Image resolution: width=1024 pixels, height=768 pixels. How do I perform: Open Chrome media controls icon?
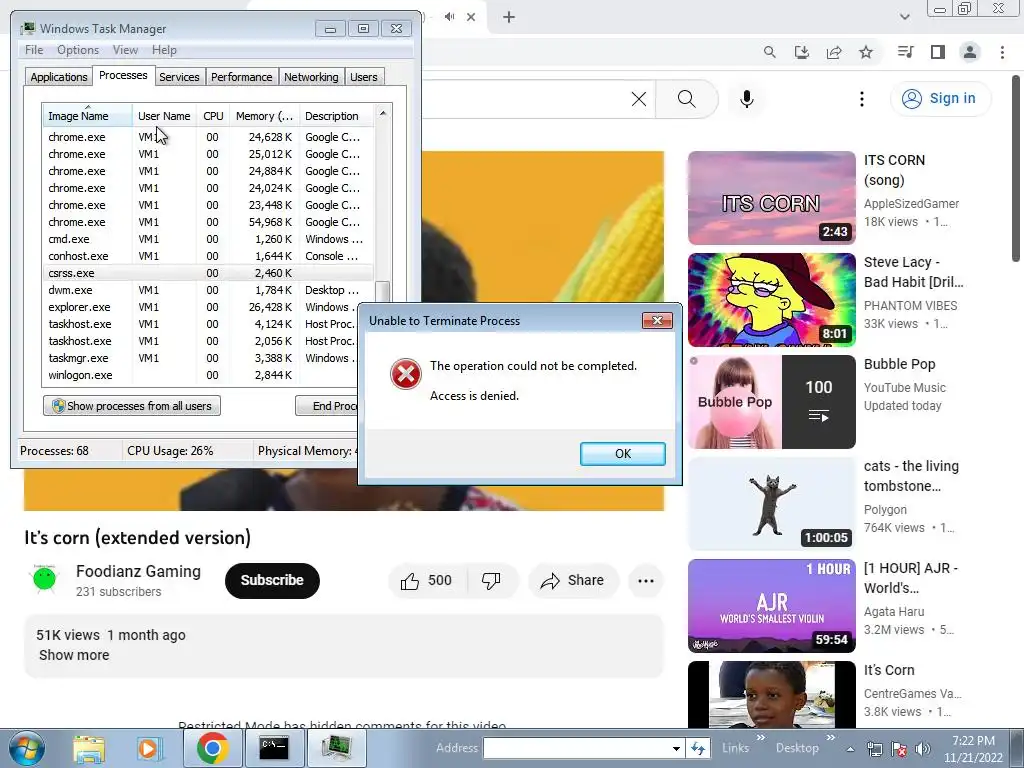pyautogui.click(x=905, y=52)
